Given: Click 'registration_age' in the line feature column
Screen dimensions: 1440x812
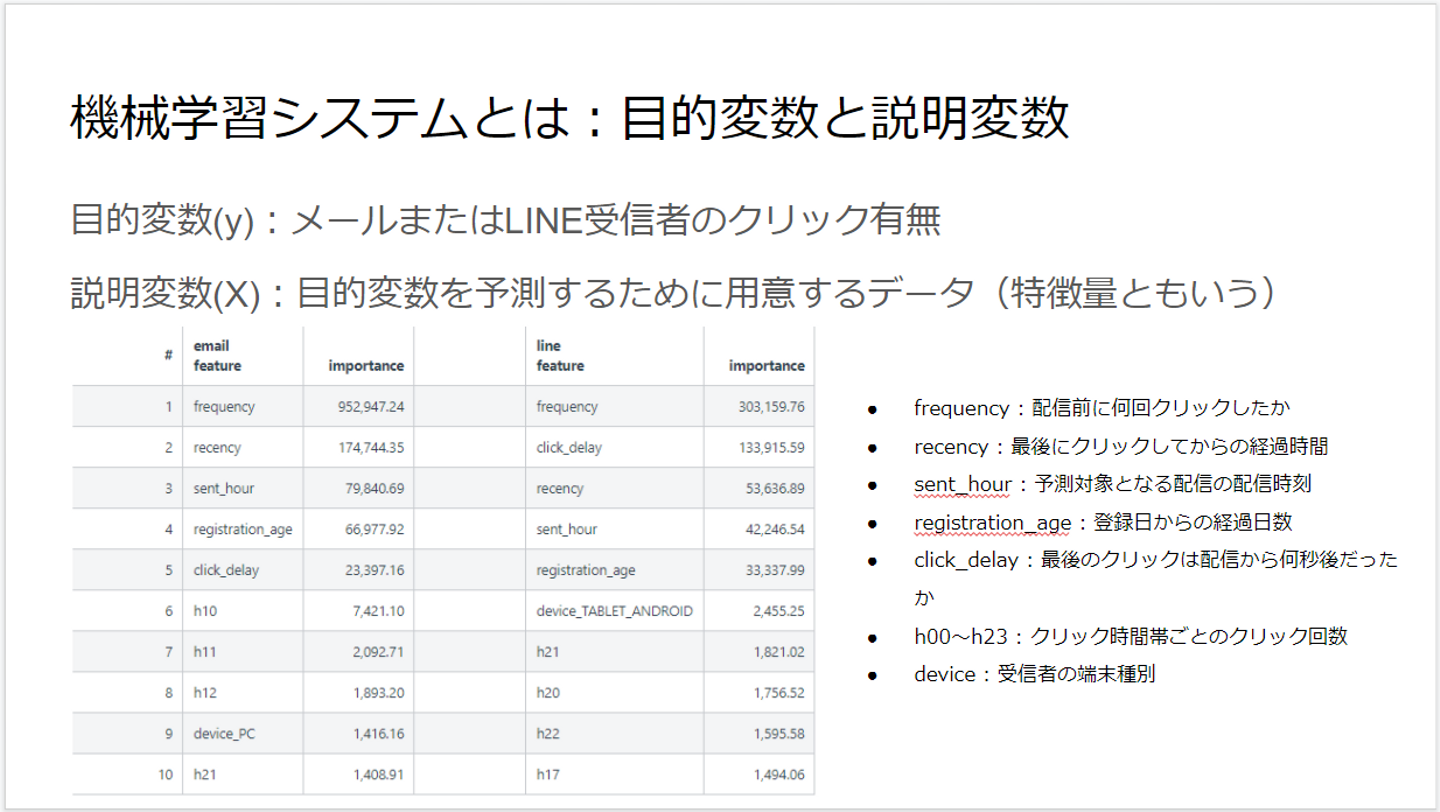Looking at the screenshot, I should tap(586, 571).
